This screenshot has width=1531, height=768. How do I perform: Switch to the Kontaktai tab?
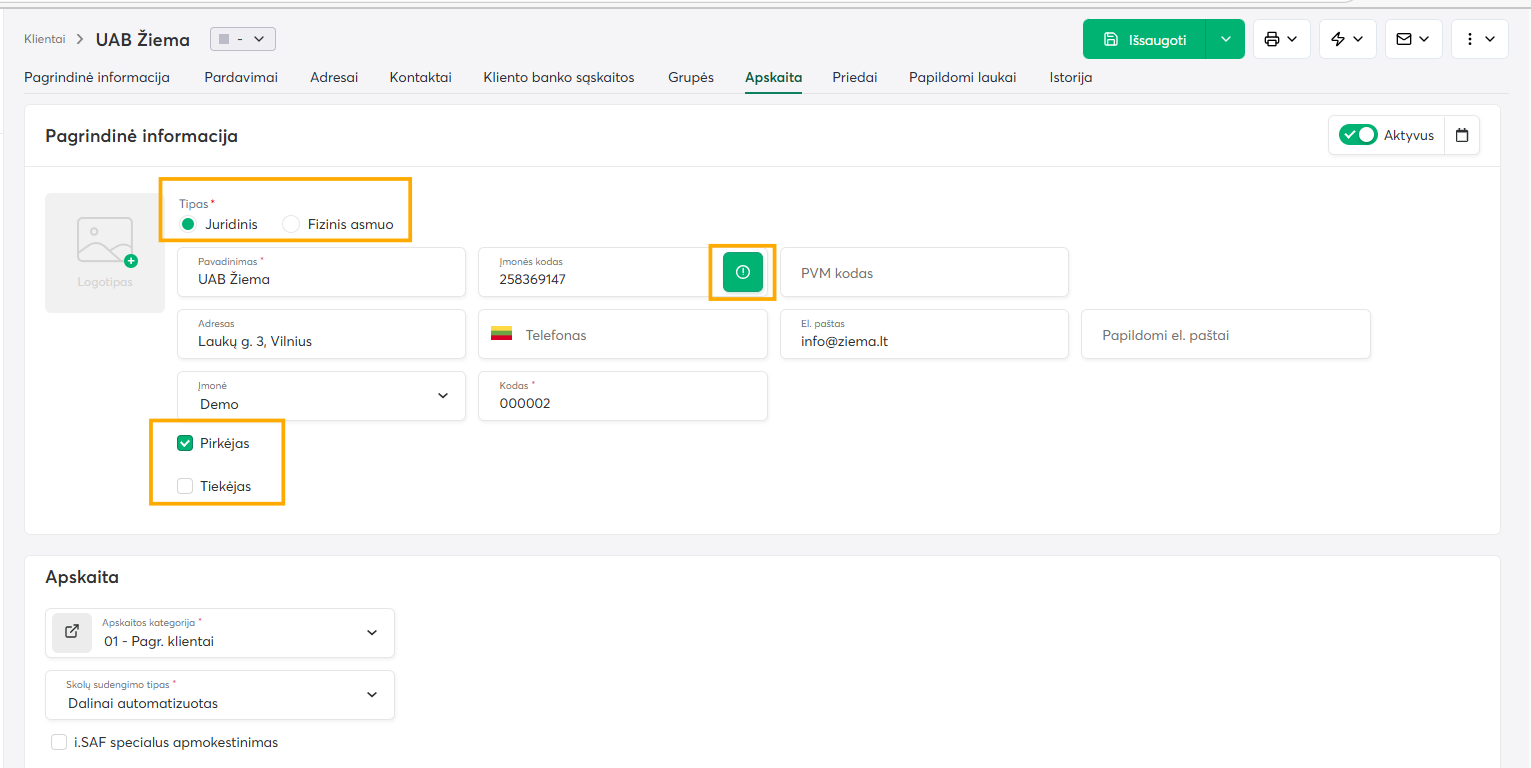420,77
